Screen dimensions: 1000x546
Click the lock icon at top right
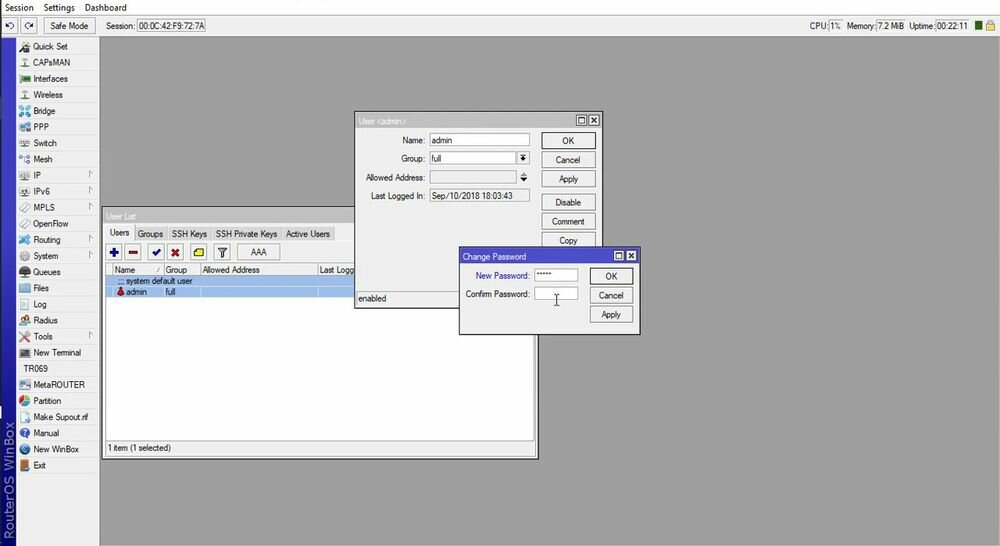coord(990,26)
